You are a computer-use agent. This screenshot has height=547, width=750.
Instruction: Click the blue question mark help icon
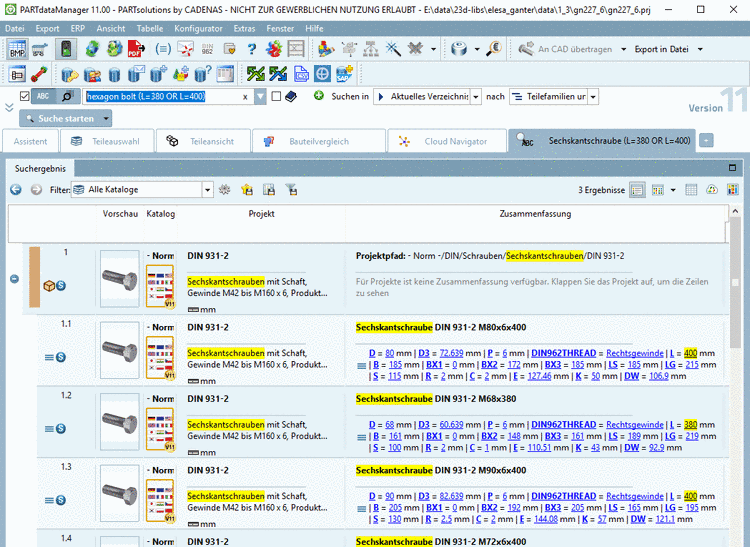click(252, 49)
